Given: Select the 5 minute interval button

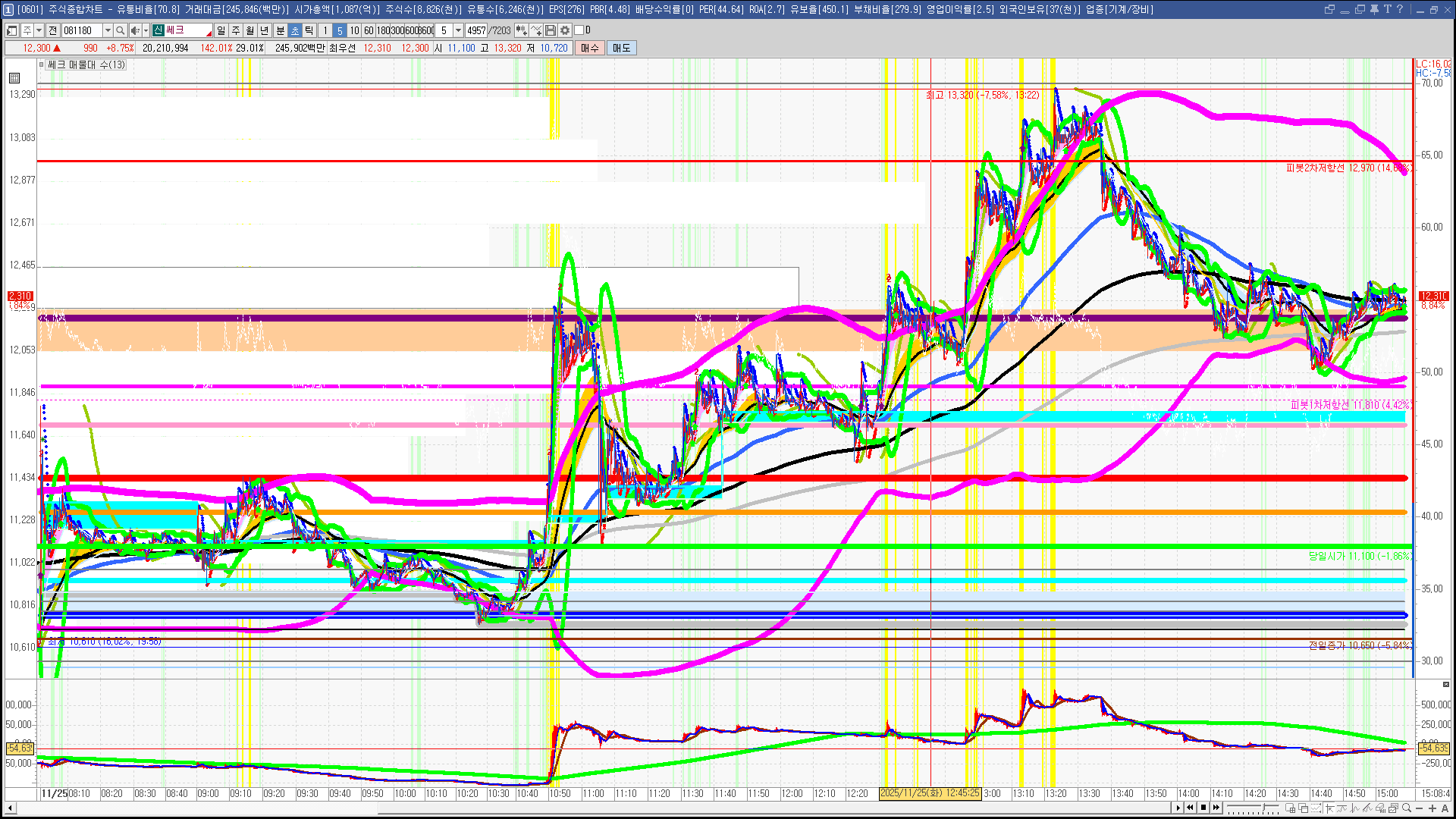Looking at the screenshot, I should point(339,30).
